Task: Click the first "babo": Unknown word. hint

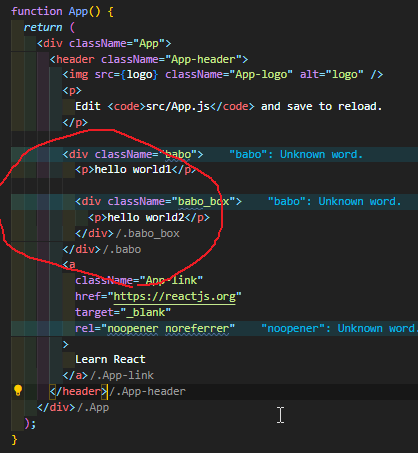Action: 296,154
